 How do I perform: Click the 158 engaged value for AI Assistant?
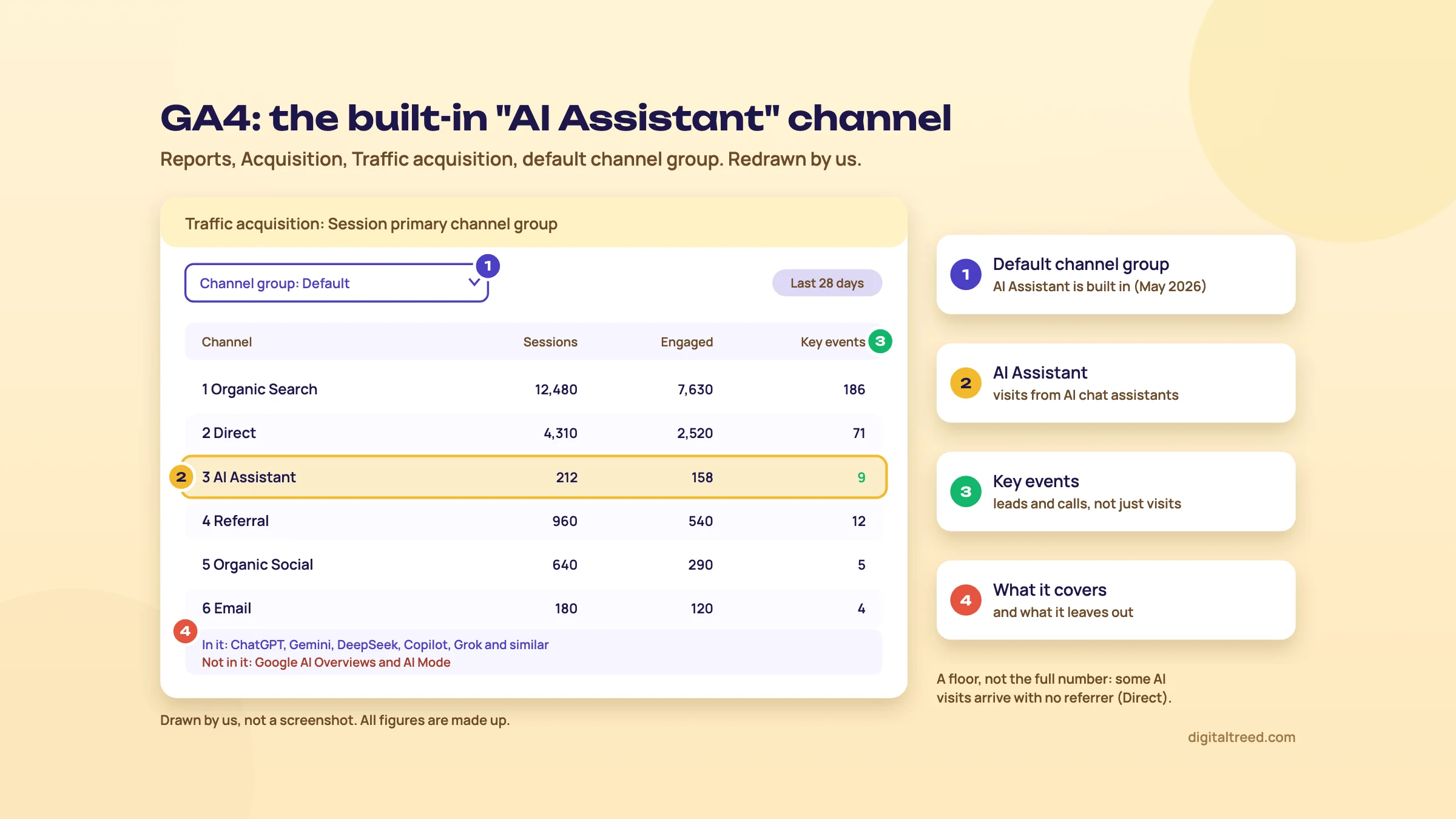(x=702, y=477)
